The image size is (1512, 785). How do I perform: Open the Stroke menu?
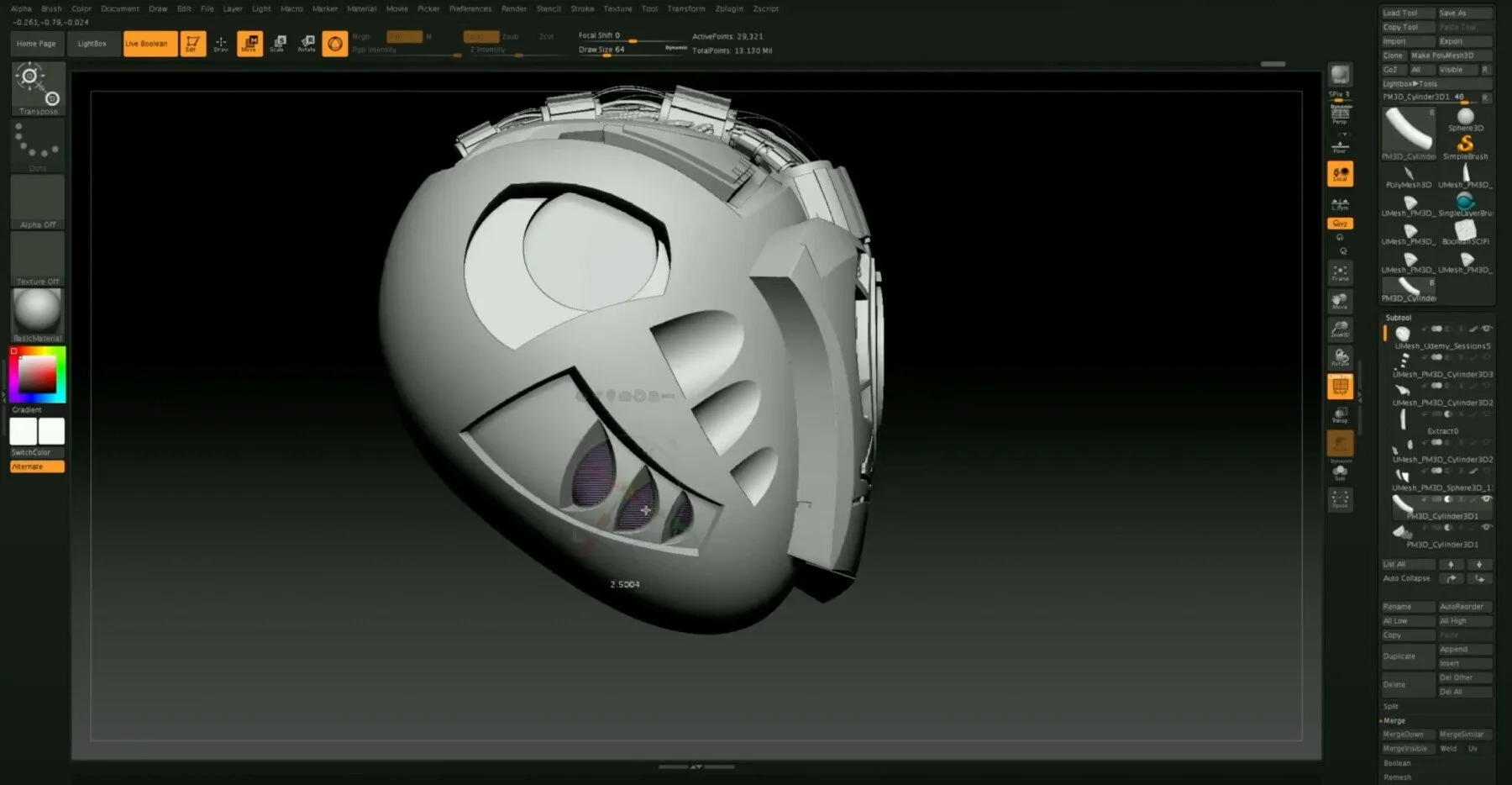pos(582,8)
